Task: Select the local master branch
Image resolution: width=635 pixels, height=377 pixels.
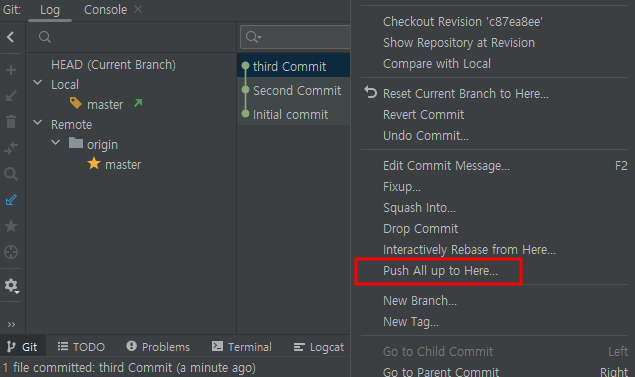Action: [x=105, y=104]
